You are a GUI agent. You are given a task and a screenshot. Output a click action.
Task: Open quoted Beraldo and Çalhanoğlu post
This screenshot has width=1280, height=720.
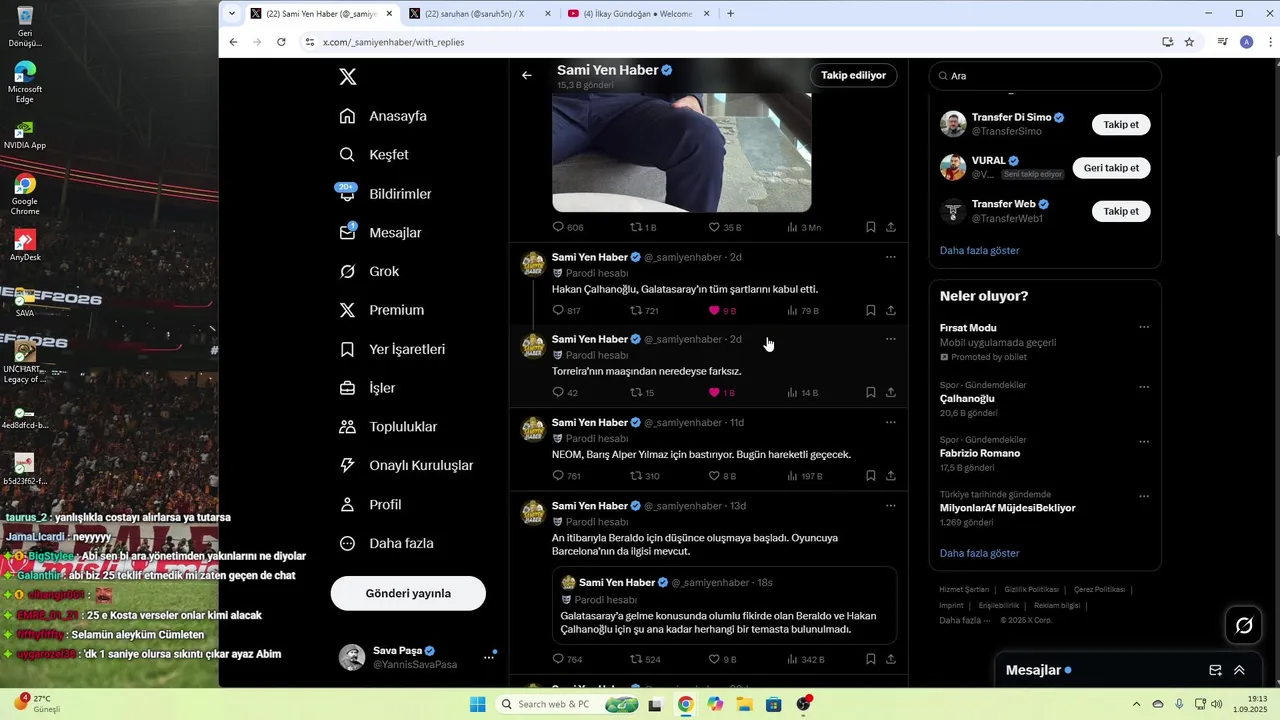(724, 606)
